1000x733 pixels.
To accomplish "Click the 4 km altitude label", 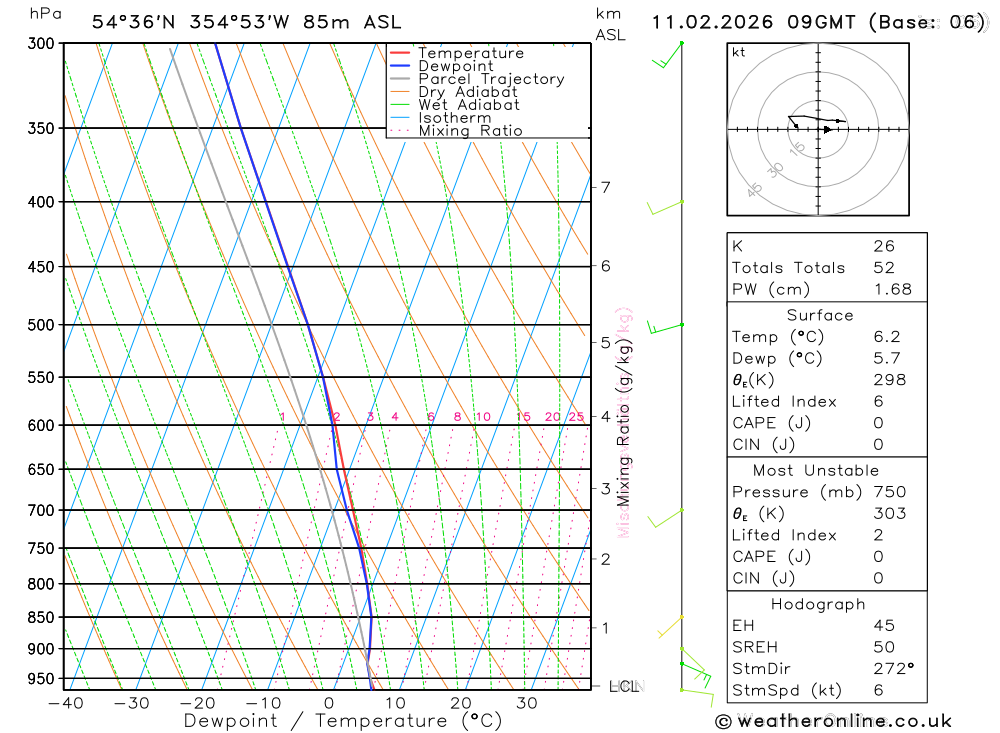I will click(605, 417).
